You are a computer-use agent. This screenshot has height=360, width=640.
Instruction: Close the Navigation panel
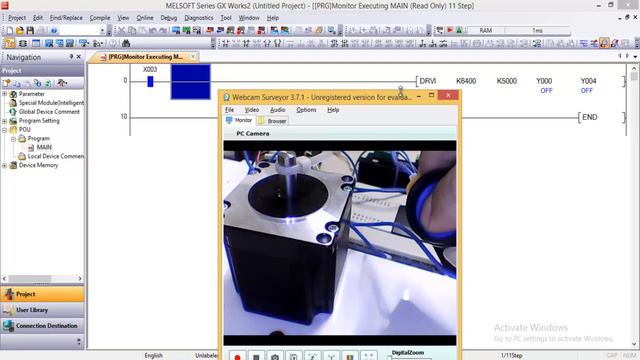pyautogui.click(x=79, y=57)
